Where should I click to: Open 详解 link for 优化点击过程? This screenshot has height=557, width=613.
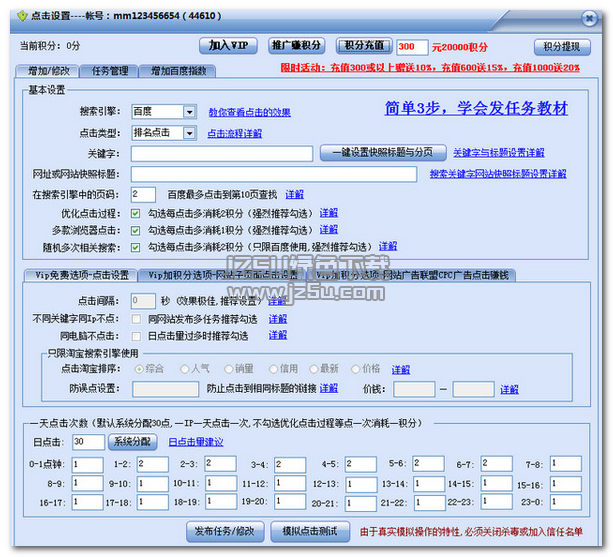(x=328, y=213)
